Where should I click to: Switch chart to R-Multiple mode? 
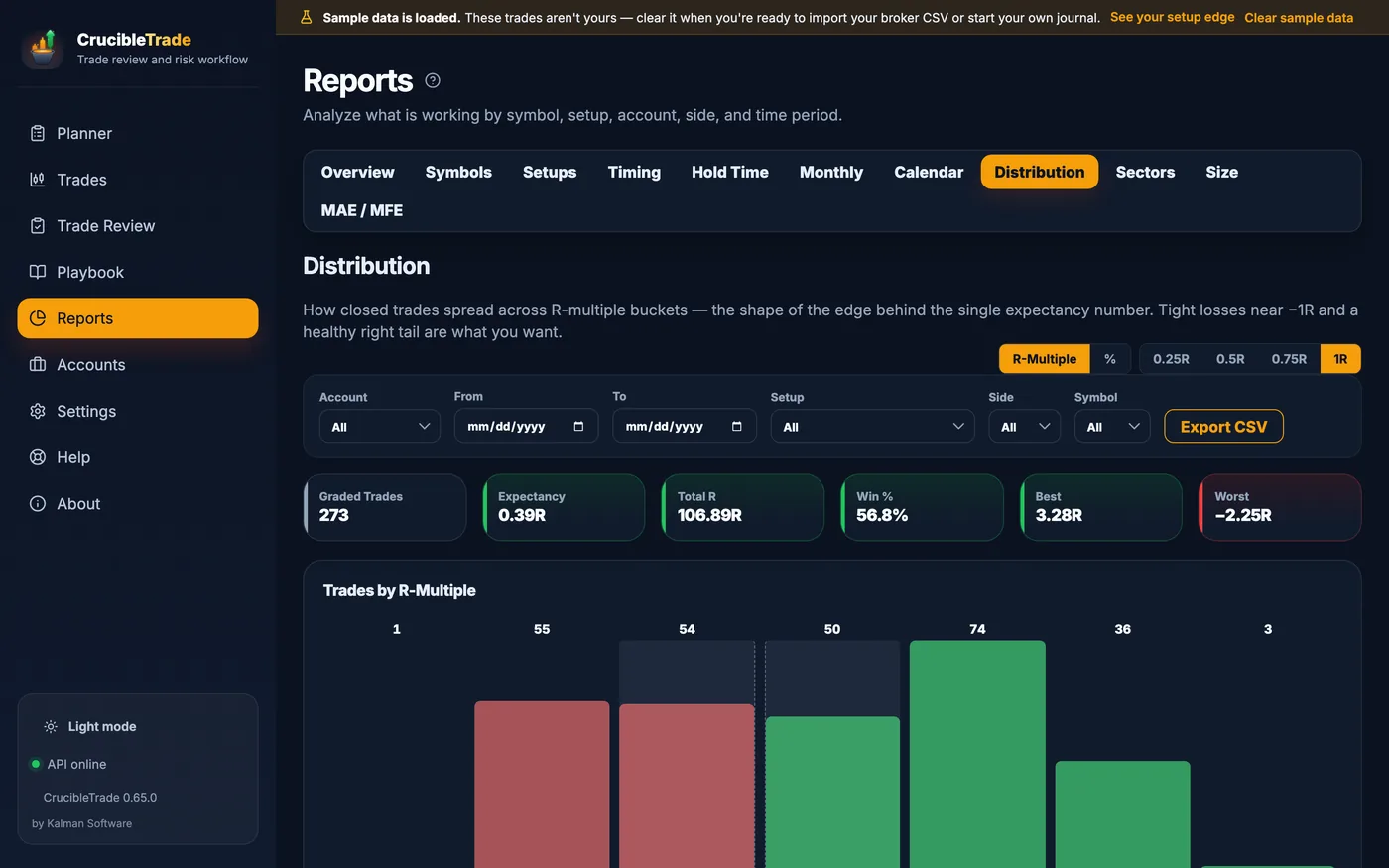pyautogui.click(x=1044, y=359)
